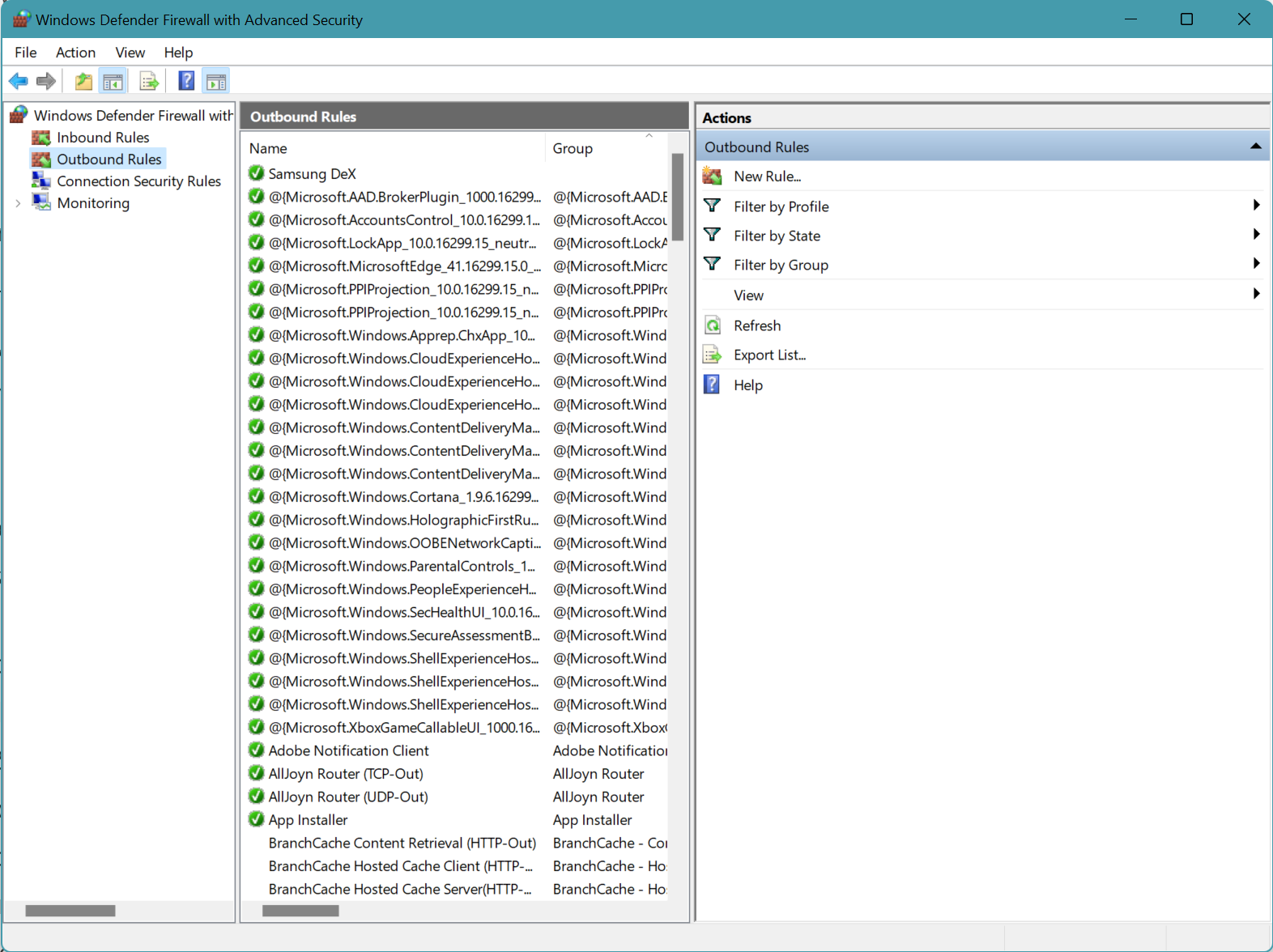Open the Filter by Profile submenu

click(x=1256, y=206)
